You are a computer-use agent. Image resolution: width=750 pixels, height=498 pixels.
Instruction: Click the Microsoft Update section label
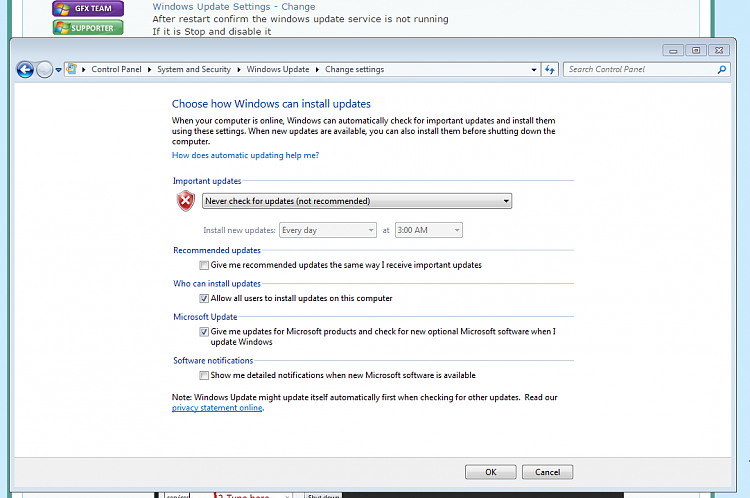click(205, 317)
